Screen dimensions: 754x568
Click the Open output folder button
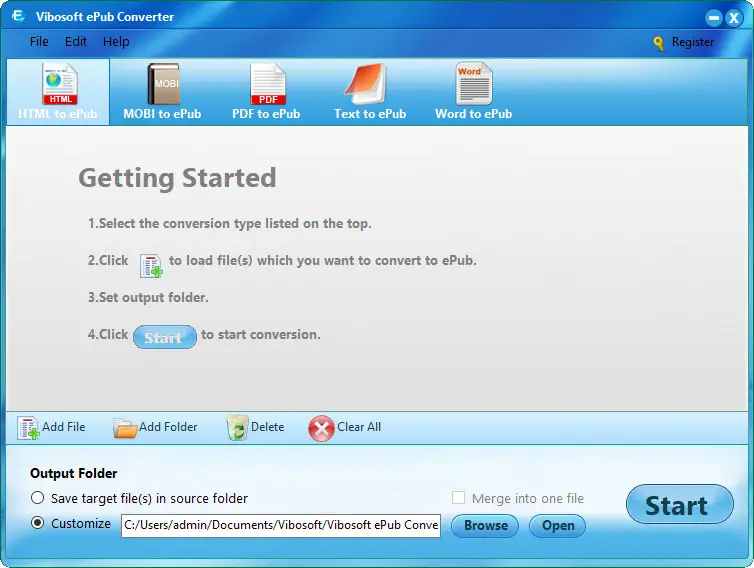[x=557, y=526]
